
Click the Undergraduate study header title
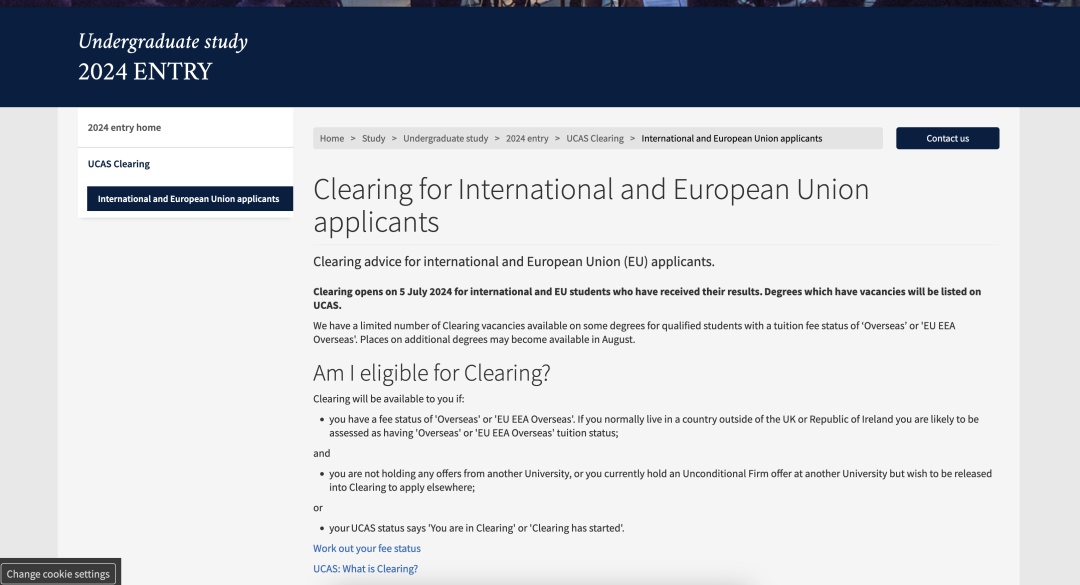163,42
